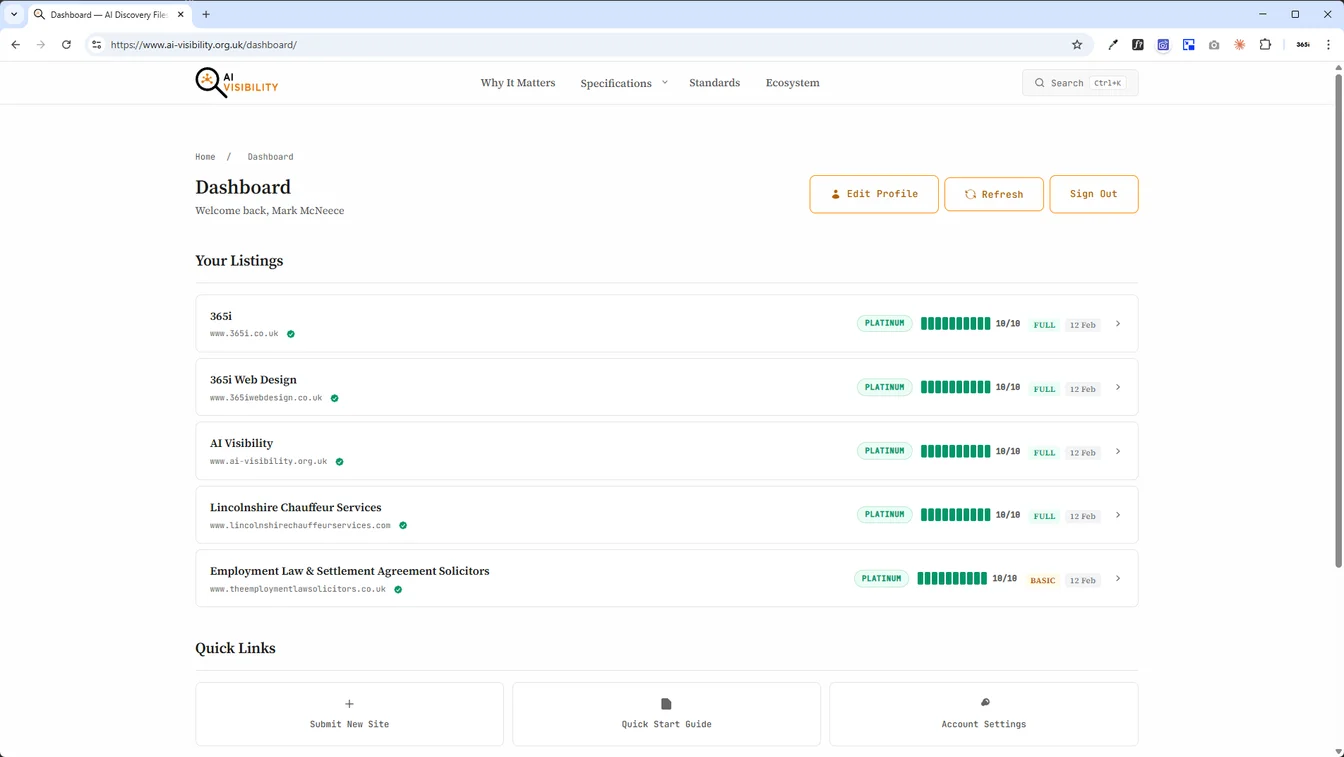Click the icon above Account Settings
This screenshot has height=757, width=1344.
[x=985, y=702]
